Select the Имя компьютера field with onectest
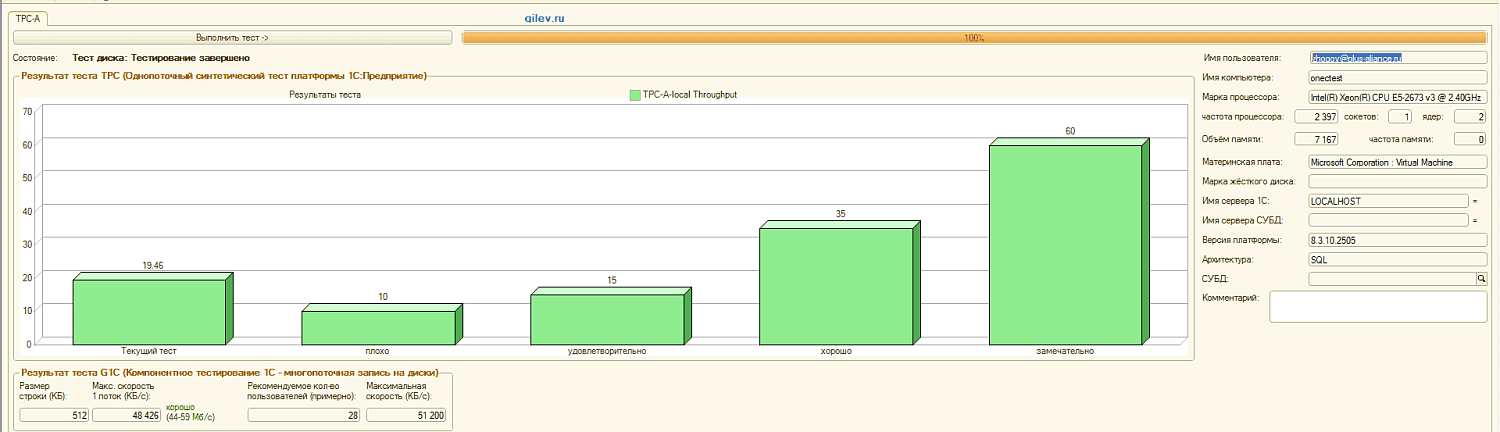The height and width of the screenshot is (432, 1500). coord(1397,77)
